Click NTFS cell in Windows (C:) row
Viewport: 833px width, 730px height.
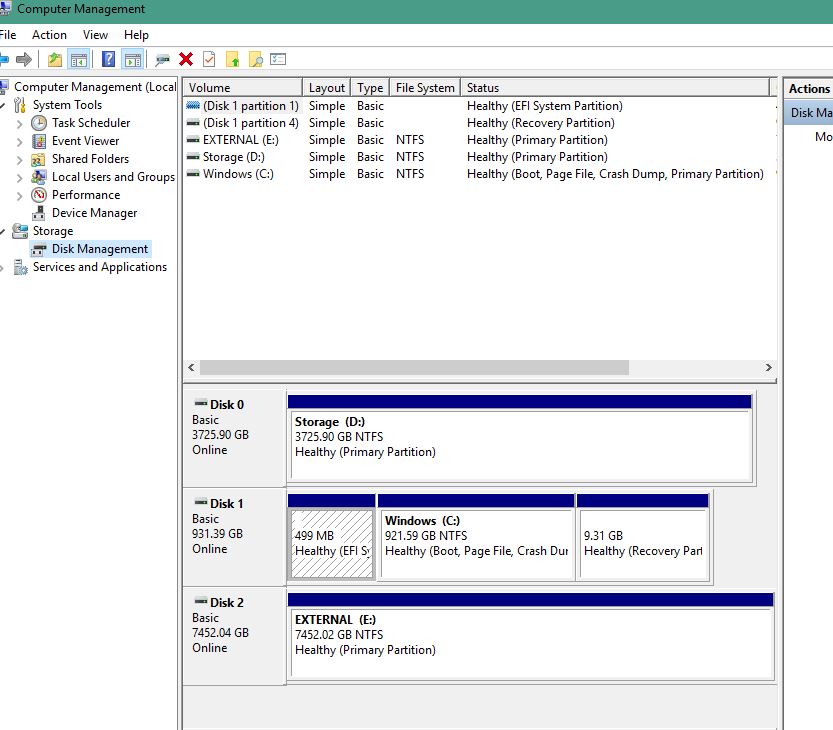point(410,174)
